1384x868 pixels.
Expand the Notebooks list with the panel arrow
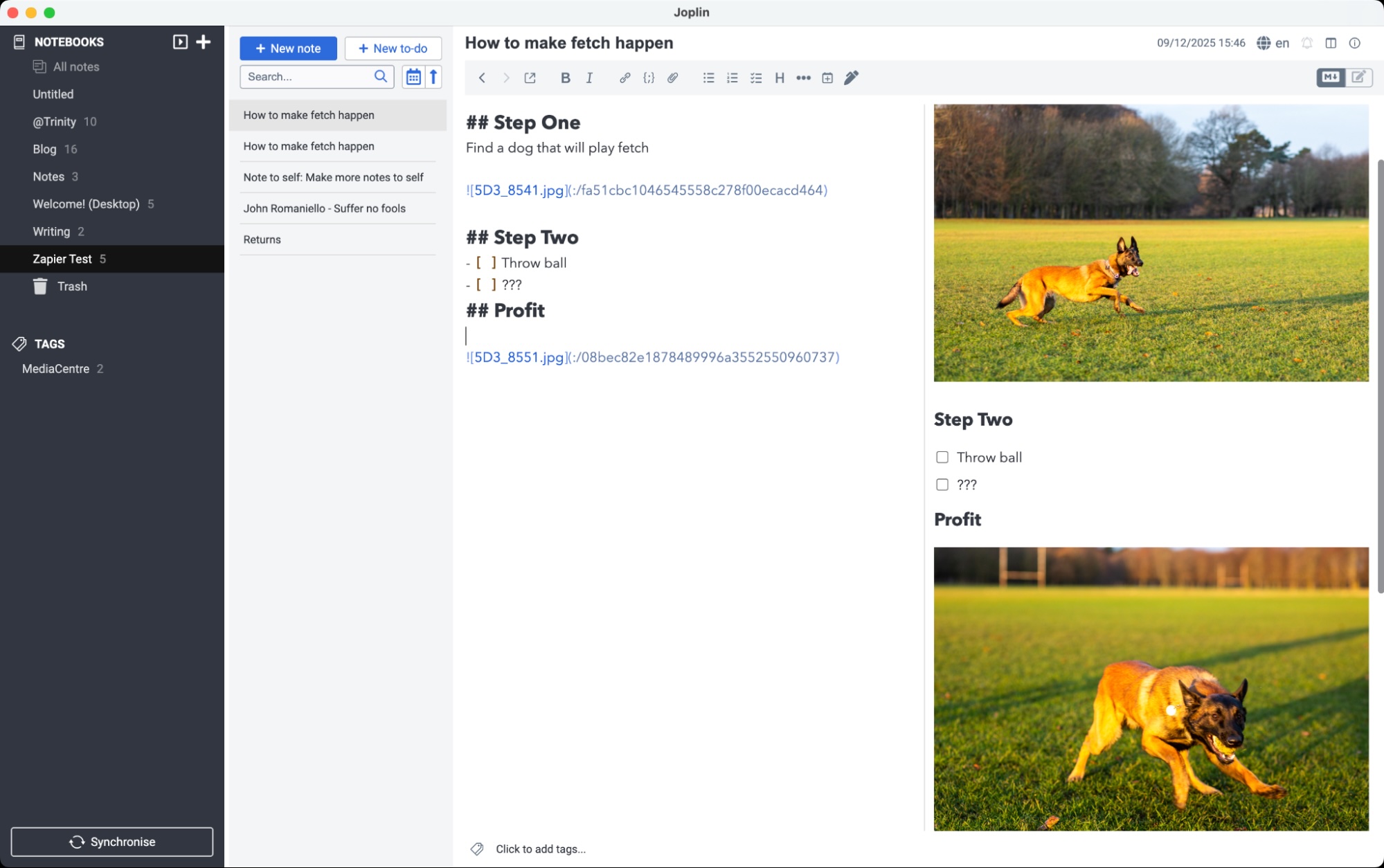[179, 42]
